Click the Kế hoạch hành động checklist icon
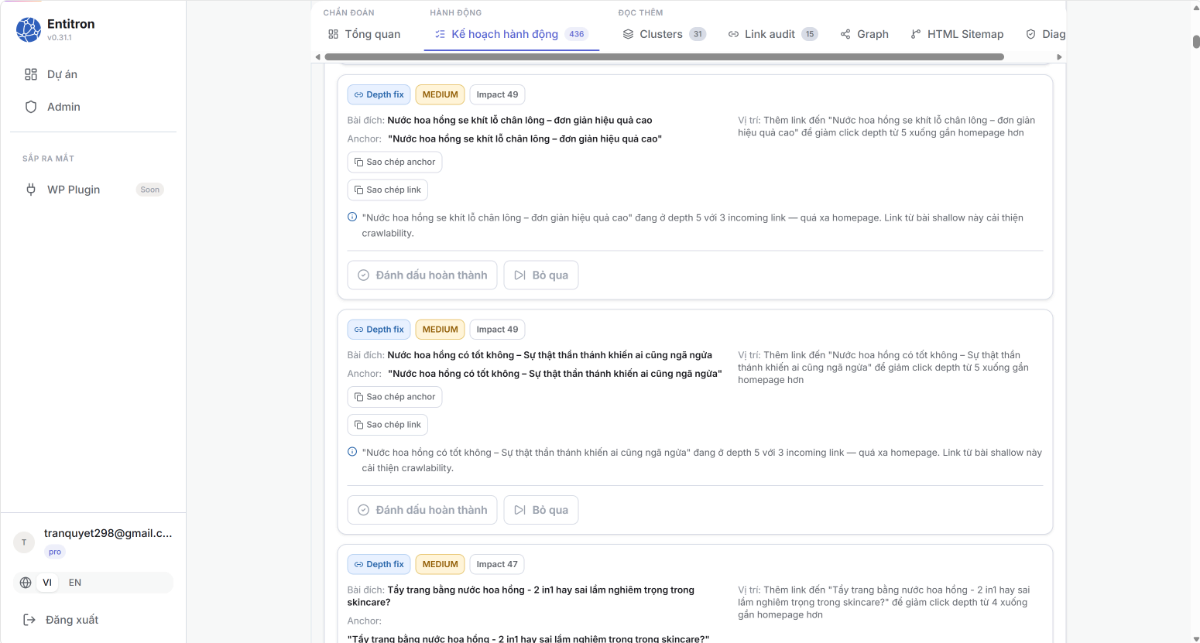This screenshot has height=643, width=1200. pos(440,34)
